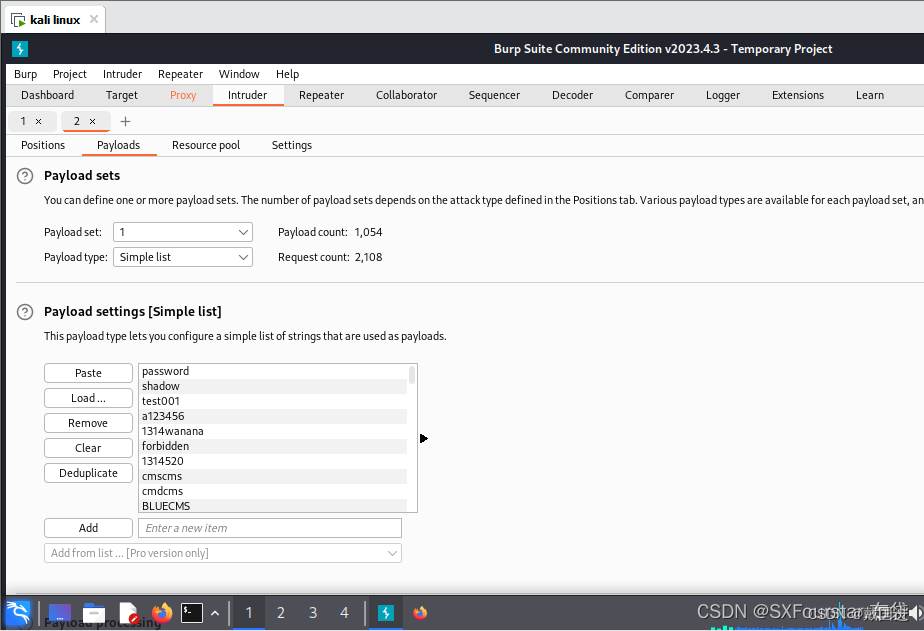Open the Intruder menu in menu bar

click(122, 74)
